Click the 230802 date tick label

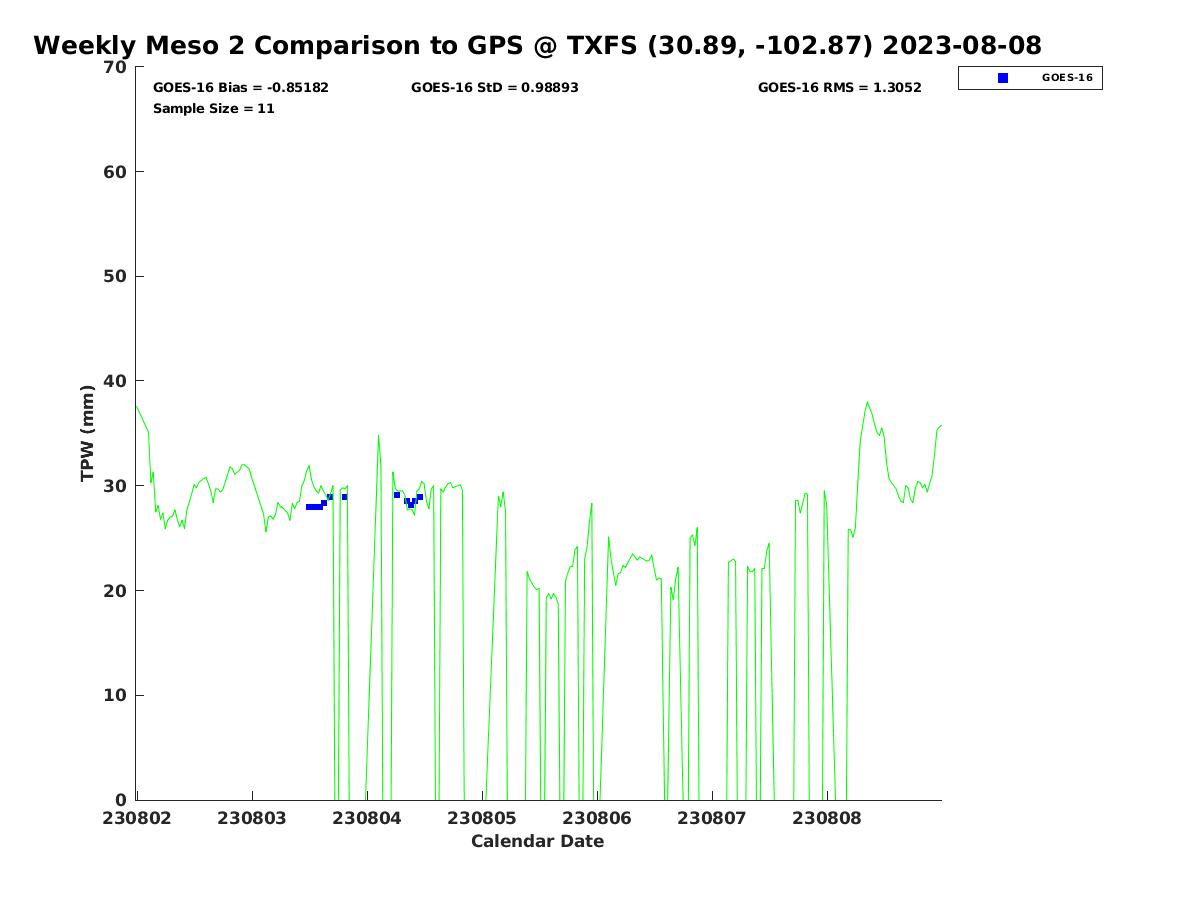click(137, 818)
